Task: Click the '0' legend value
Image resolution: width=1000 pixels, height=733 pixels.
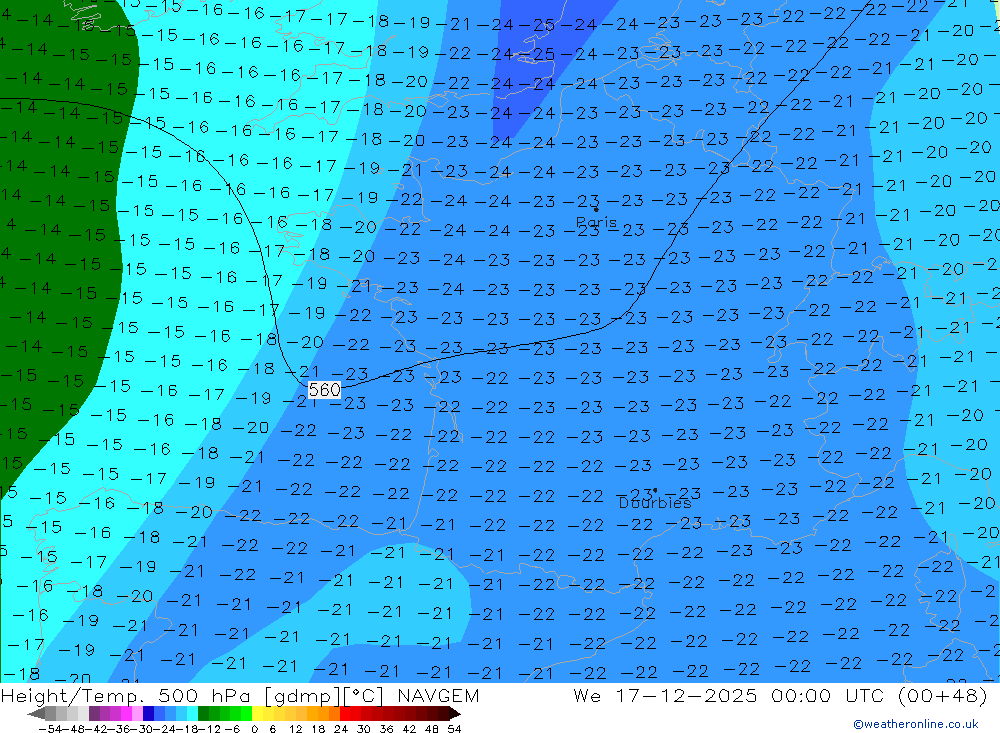Action: (254, 729)
